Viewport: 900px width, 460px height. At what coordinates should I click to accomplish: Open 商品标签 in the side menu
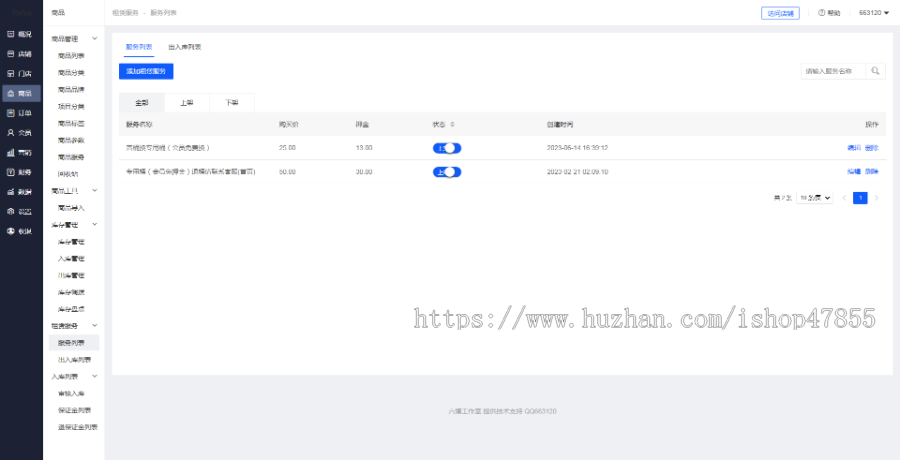coord(71,123)
